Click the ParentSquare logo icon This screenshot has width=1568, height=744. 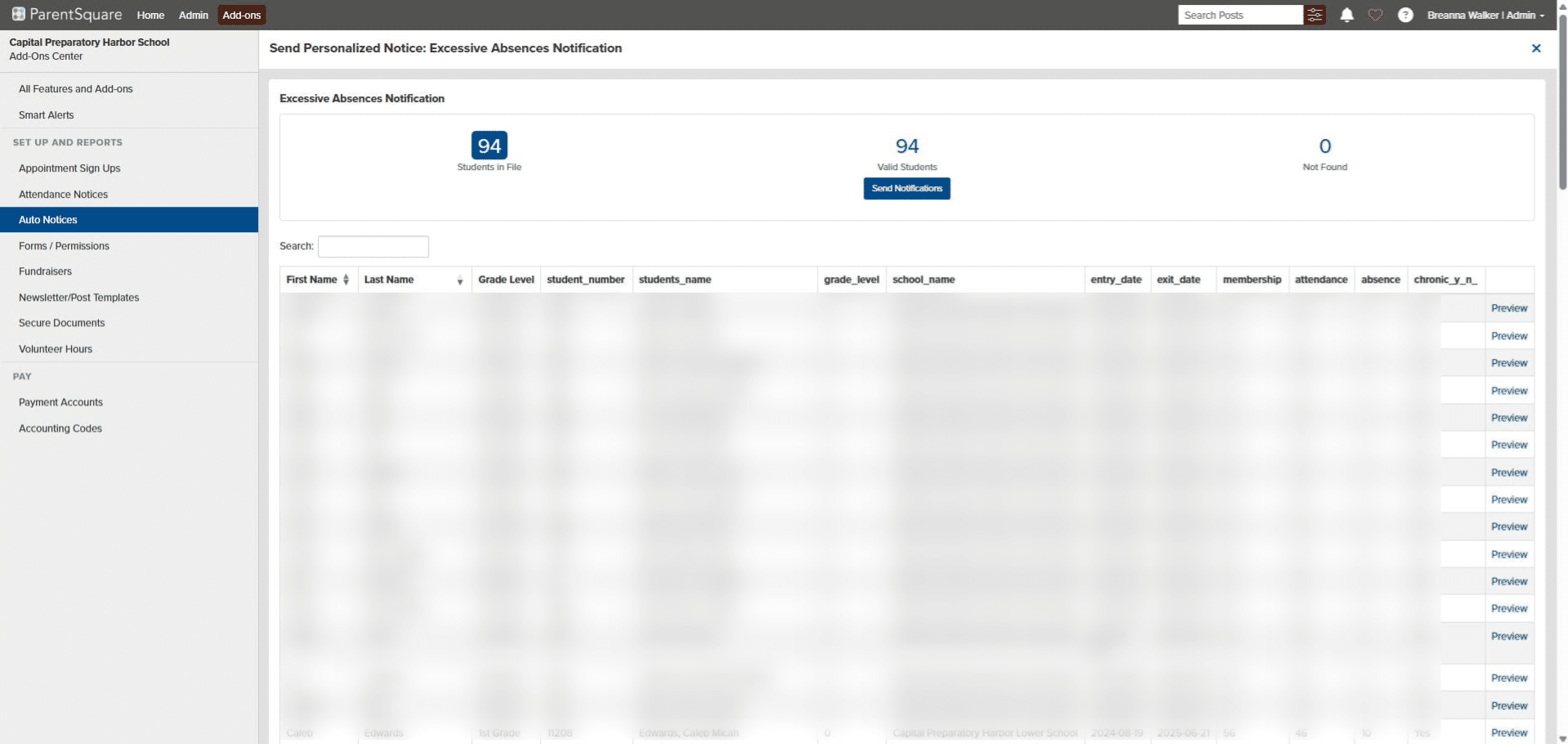click(18, 14)
